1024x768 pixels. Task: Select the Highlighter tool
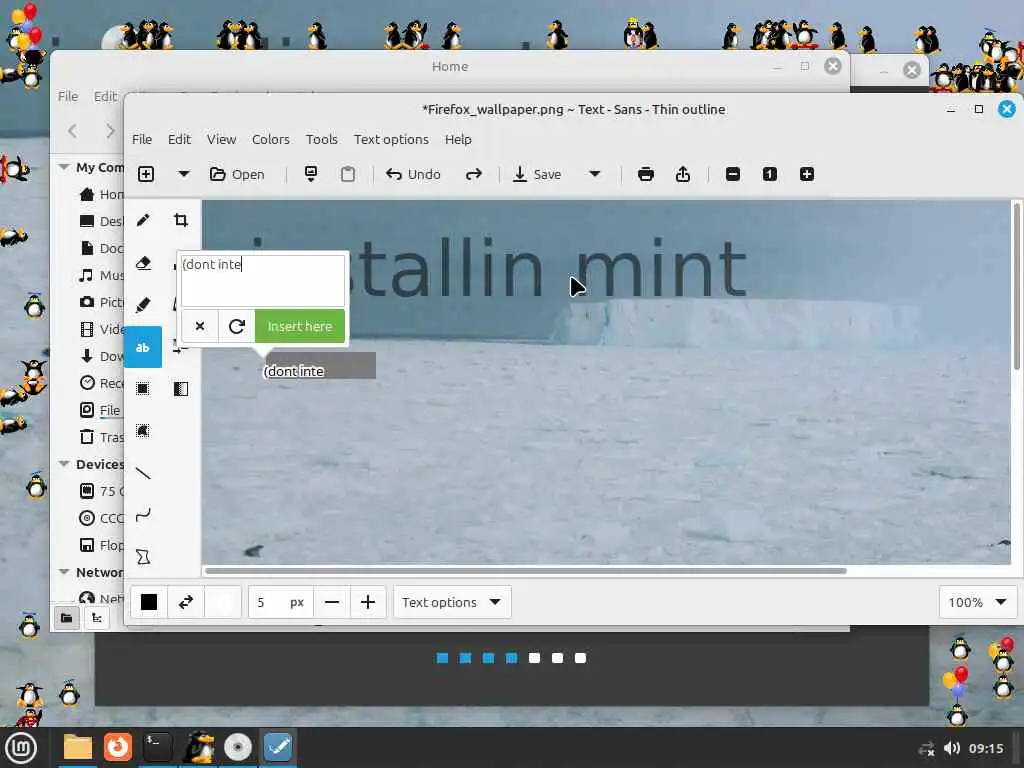tap(143, 305)
